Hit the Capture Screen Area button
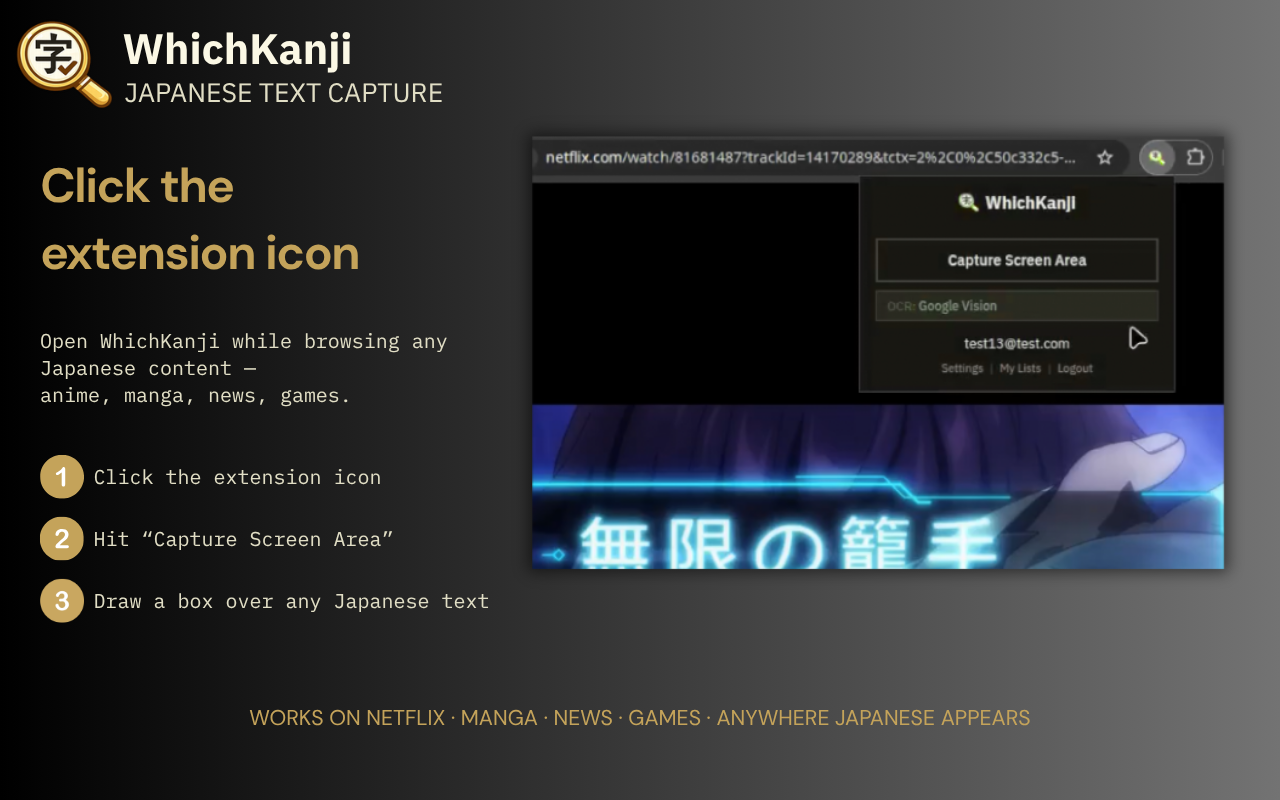This screenshot has height=800, width=1280. click(1017, 260)
